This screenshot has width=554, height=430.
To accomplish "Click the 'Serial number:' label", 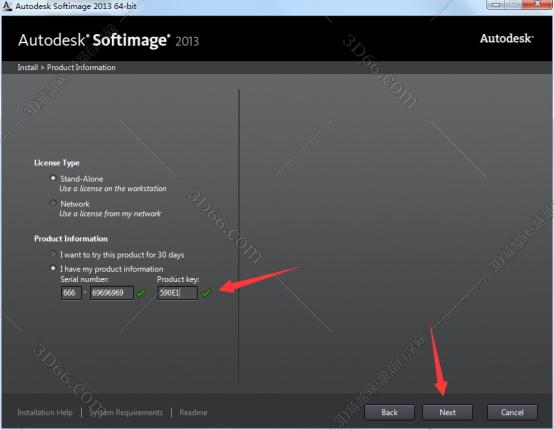I will (84, 279).
